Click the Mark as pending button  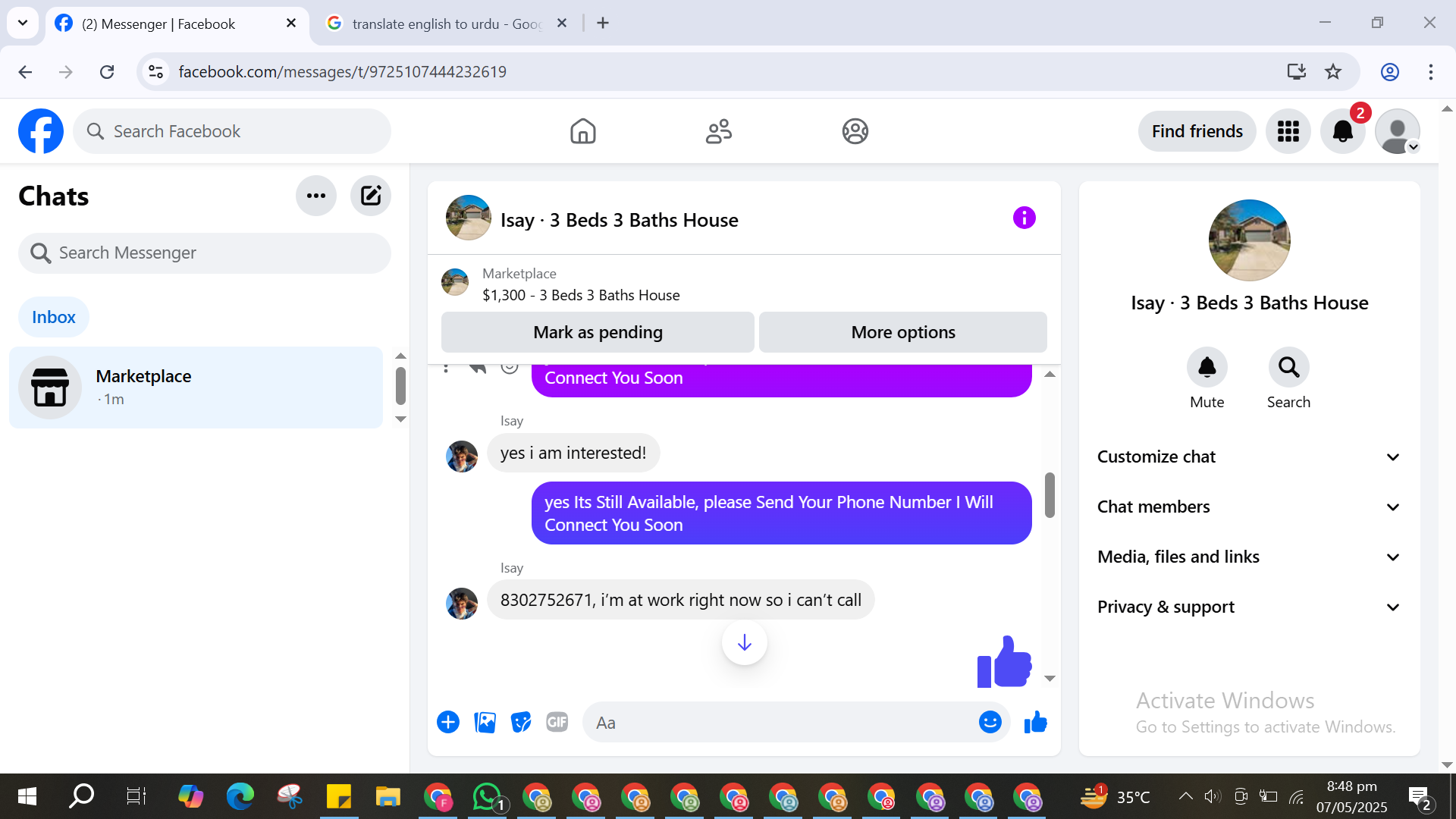click(x=598, y=332)
